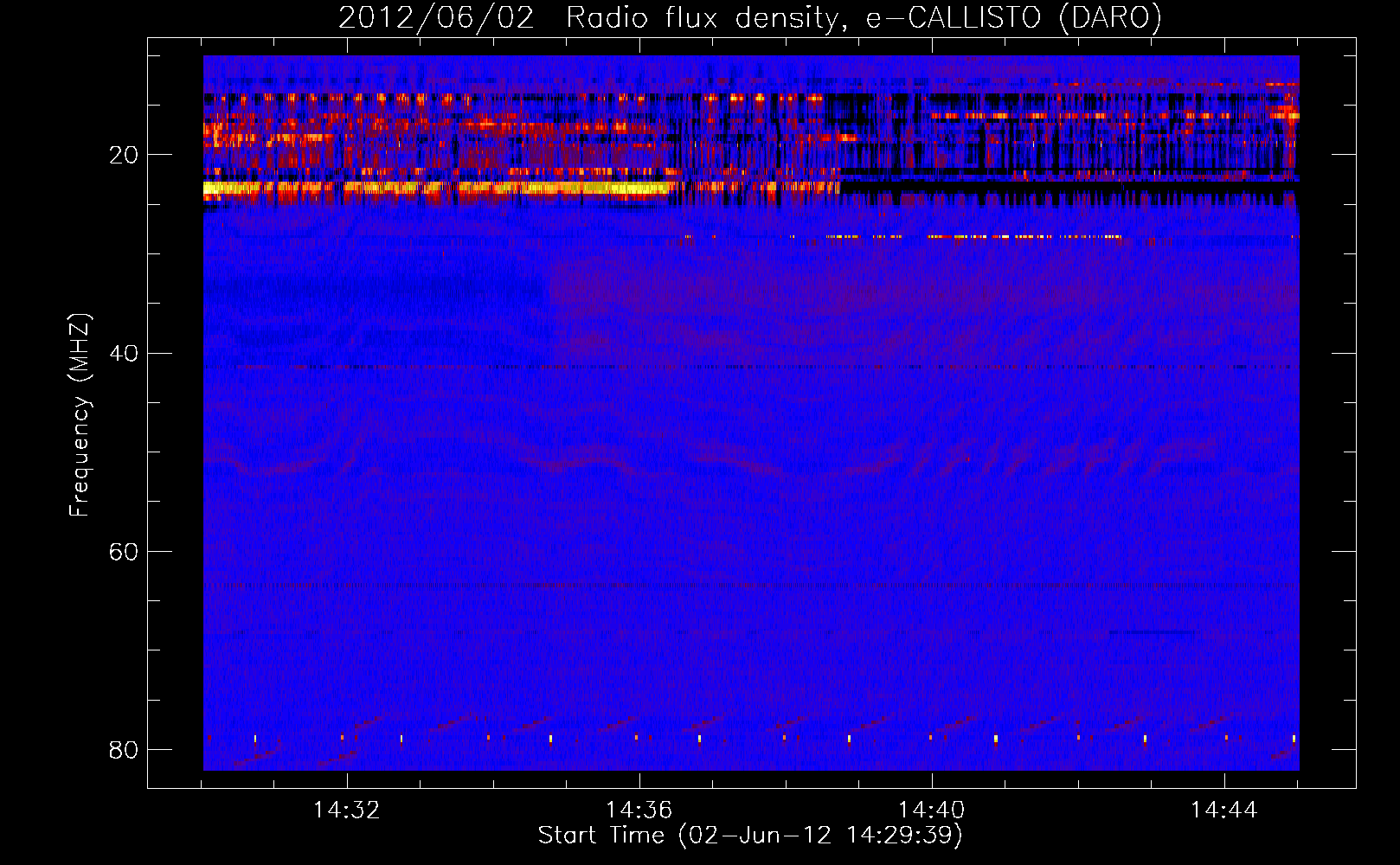
Task: Click the 60 MHz frequency tick label
Action: click(x=124, y=551)
